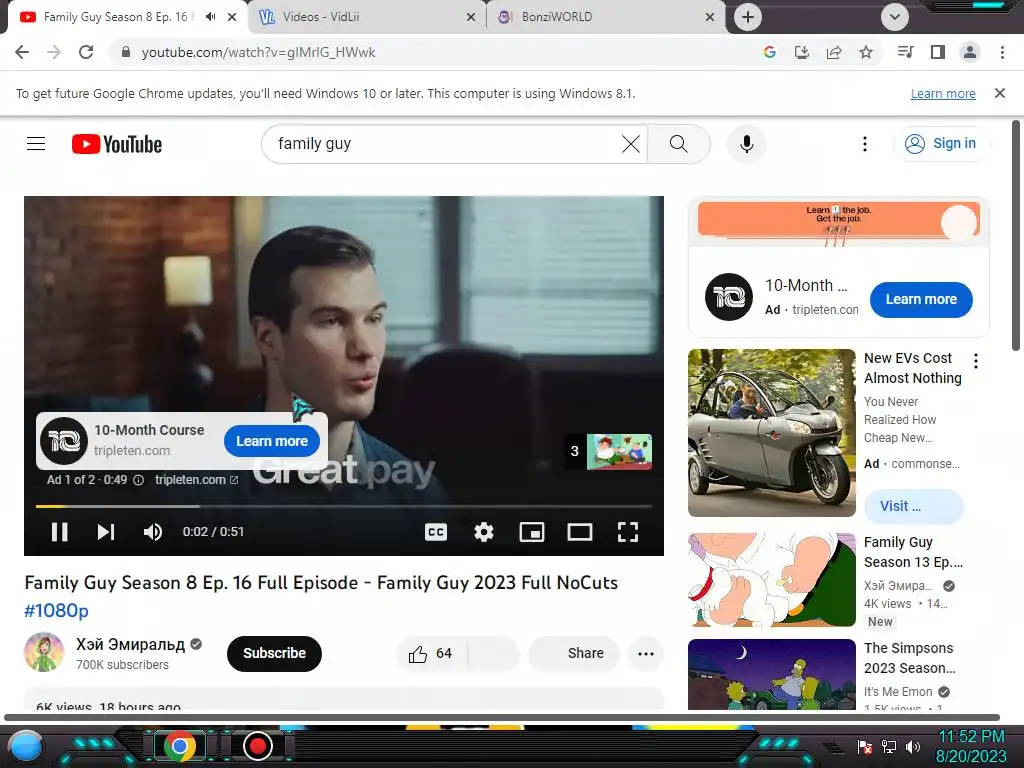The height and width of the screenshot is (768, 1024).
Task: Mute the Family Guy tab audio icon
Action: click(x=210, y=17)
